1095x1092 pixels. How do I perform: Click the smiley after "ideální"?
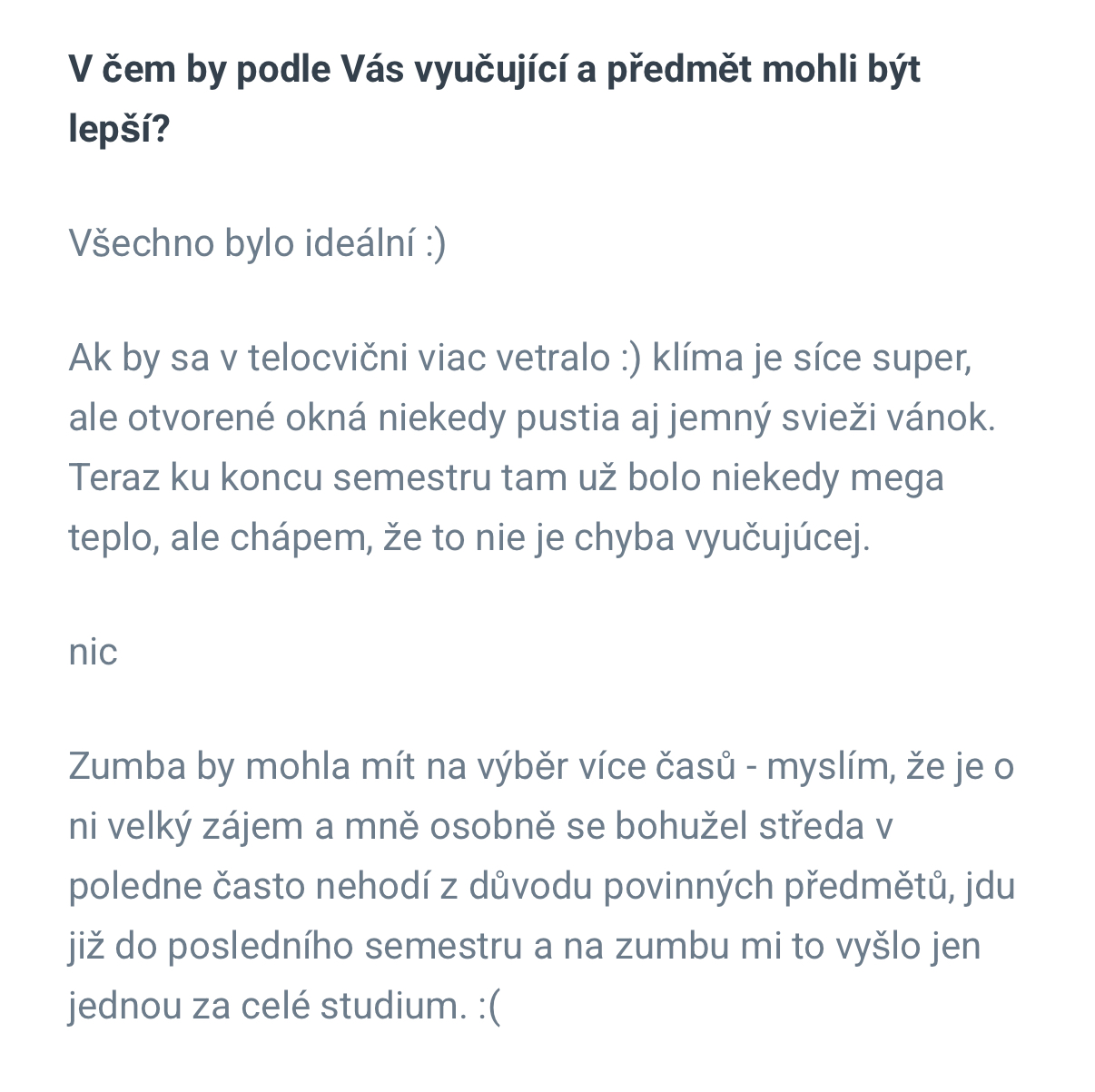click(436, 243)
